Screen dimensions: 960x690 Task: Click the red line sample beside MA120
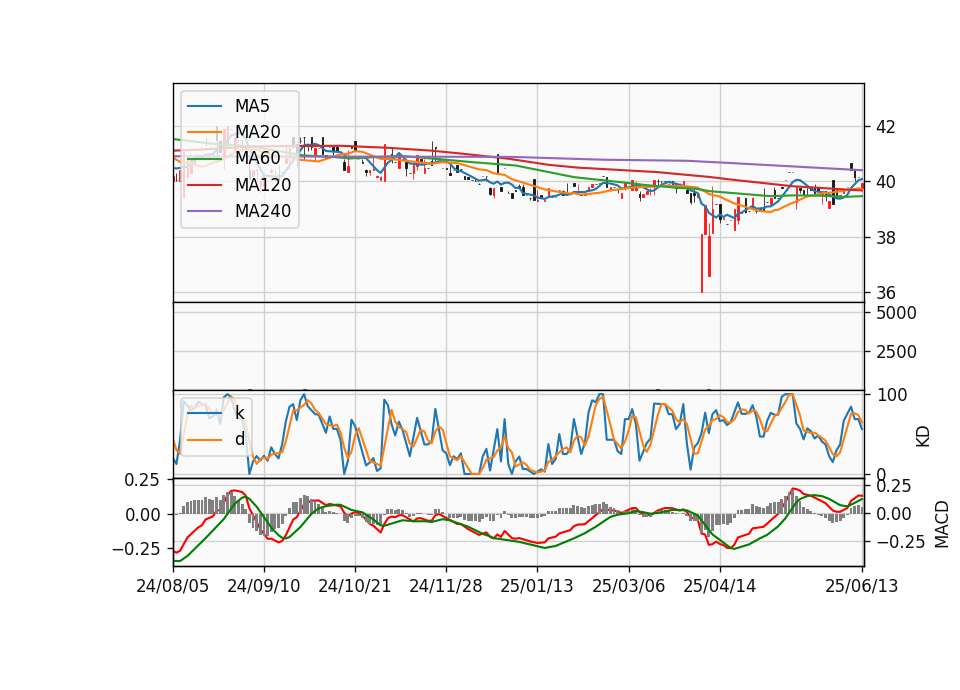[204, 185]
